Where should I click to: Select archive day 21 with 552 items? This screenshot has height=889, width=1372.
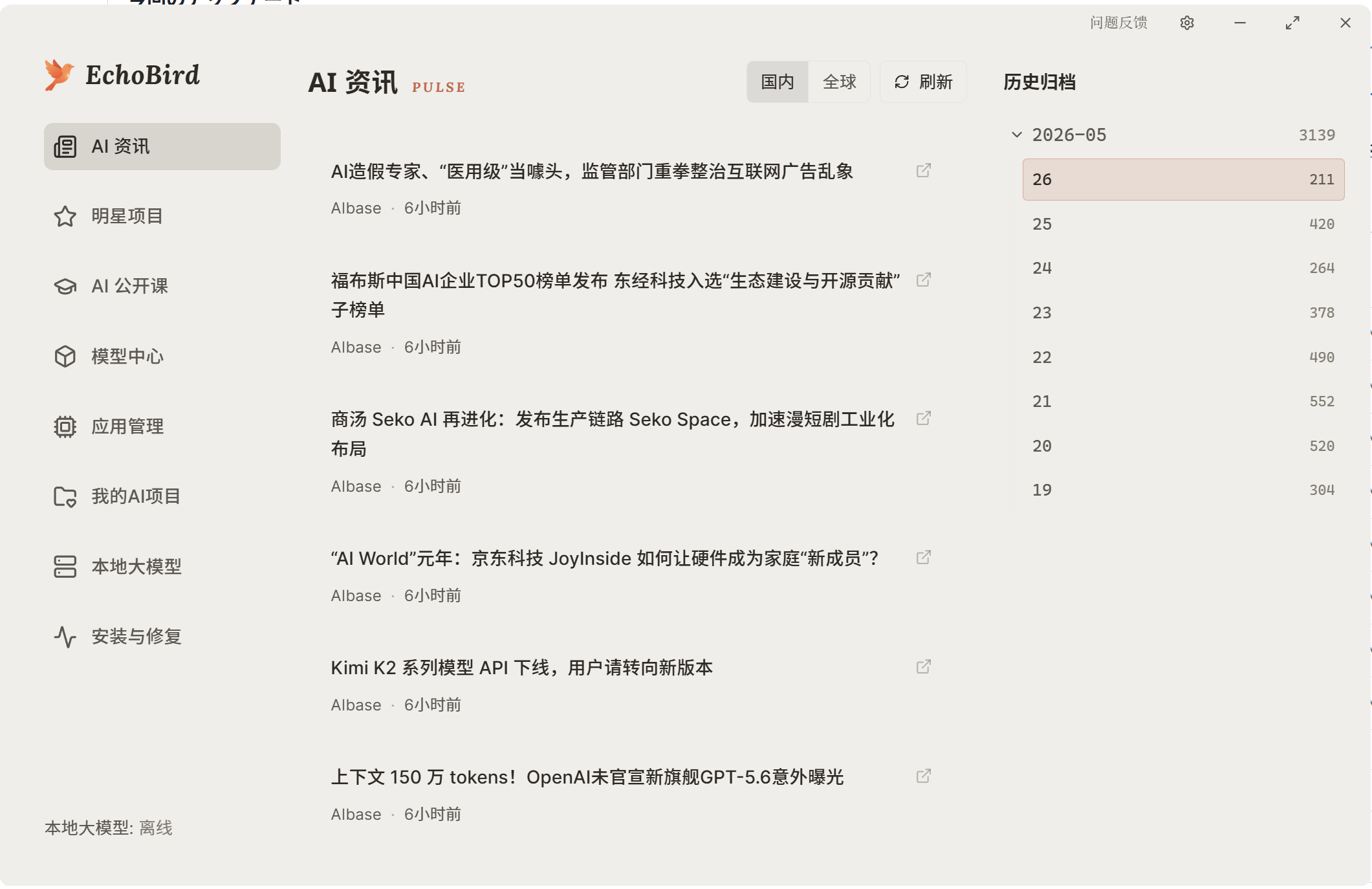click(x=1183, y=401)
